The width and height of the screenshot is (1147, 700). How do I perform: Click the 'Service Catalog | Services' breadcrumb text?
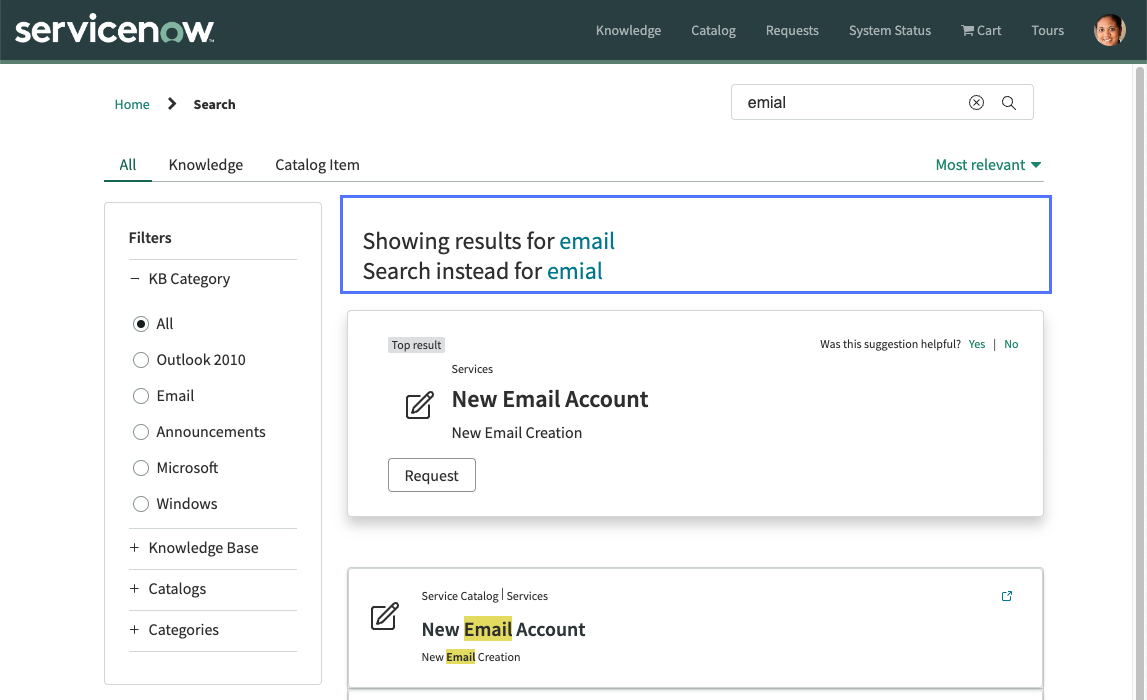pos(484,596)
